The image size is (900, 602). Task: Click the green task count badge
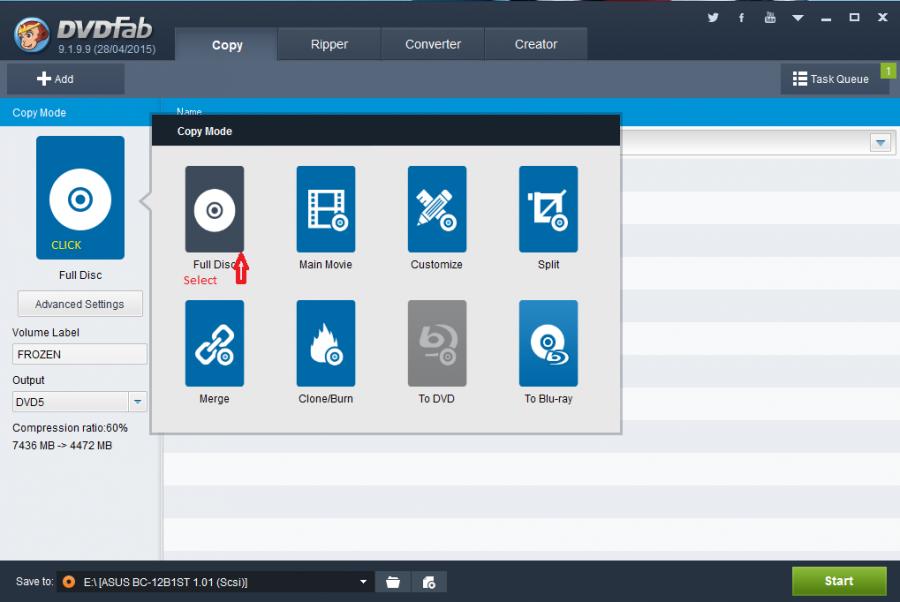pos(888,71)
